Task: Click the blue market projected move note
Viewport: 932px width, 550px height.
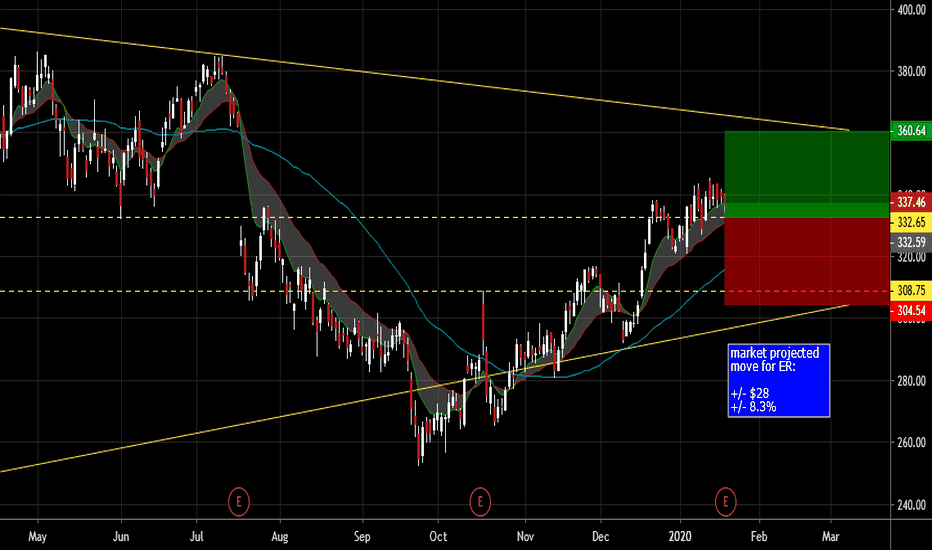Action: [x=779, y=381]
